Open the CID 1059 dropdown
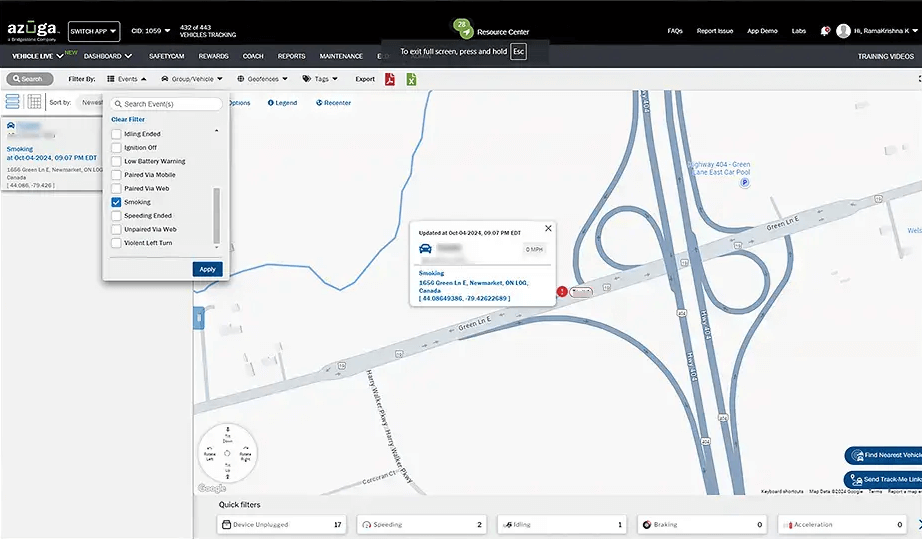The width and height of the screenshot is (922, 539). 151,31
